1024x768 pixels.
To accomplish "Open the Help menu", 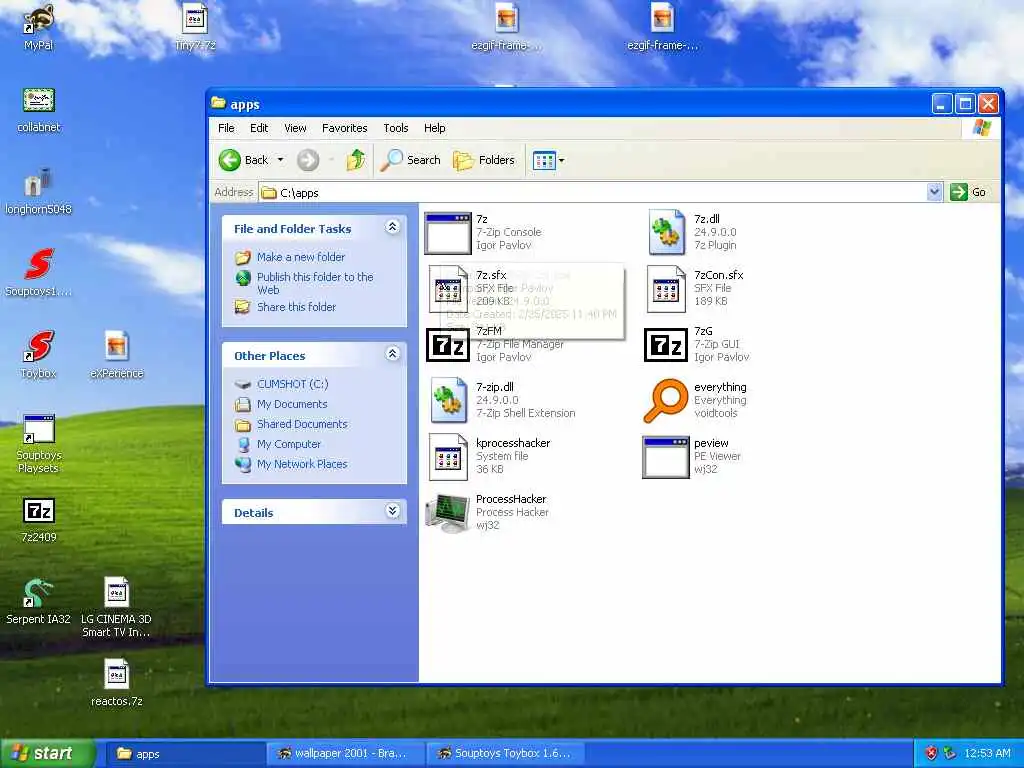I will 434,128.
